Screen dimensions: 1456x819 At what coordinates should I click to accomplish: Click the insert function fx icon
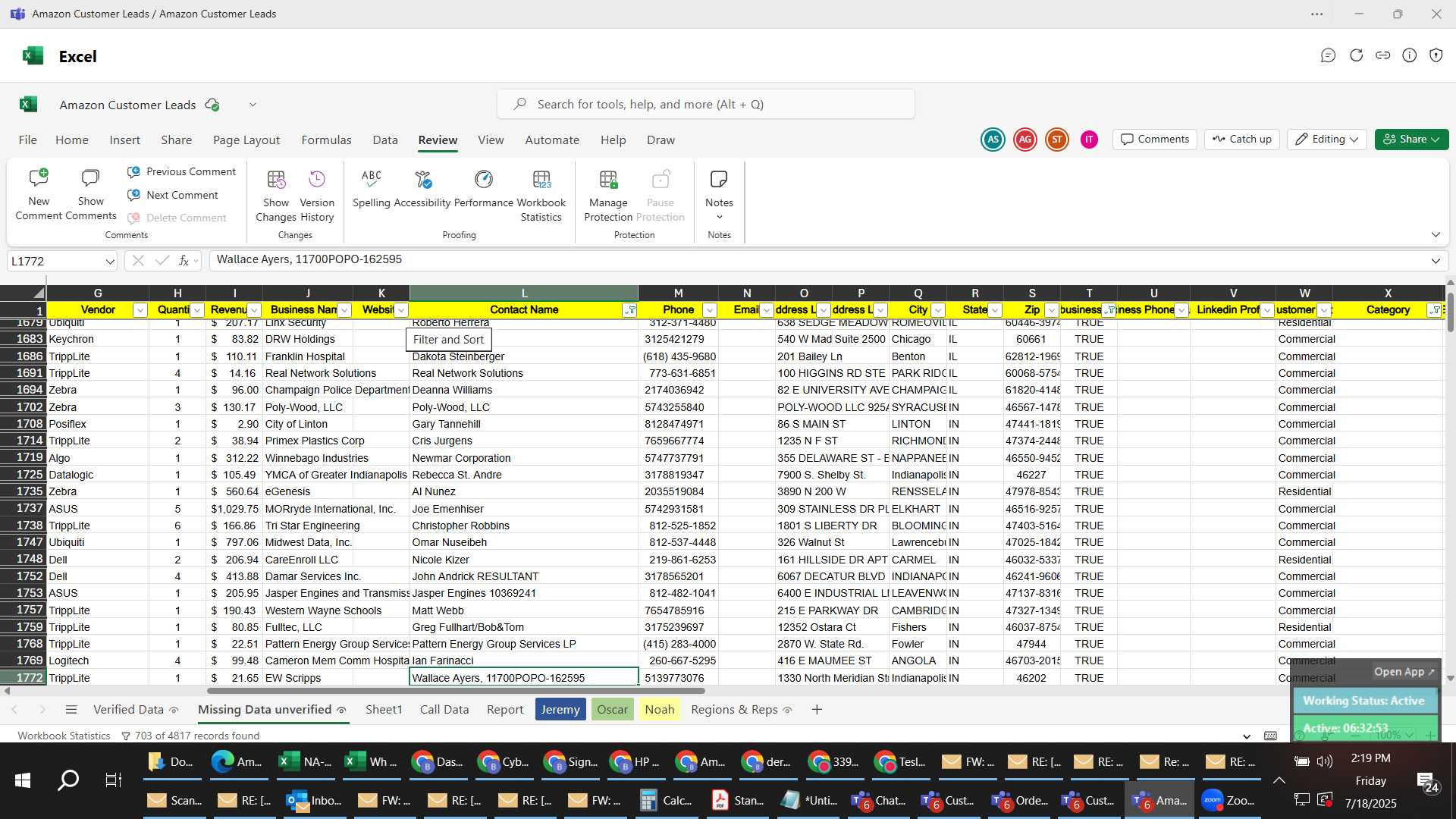(184, 261)
